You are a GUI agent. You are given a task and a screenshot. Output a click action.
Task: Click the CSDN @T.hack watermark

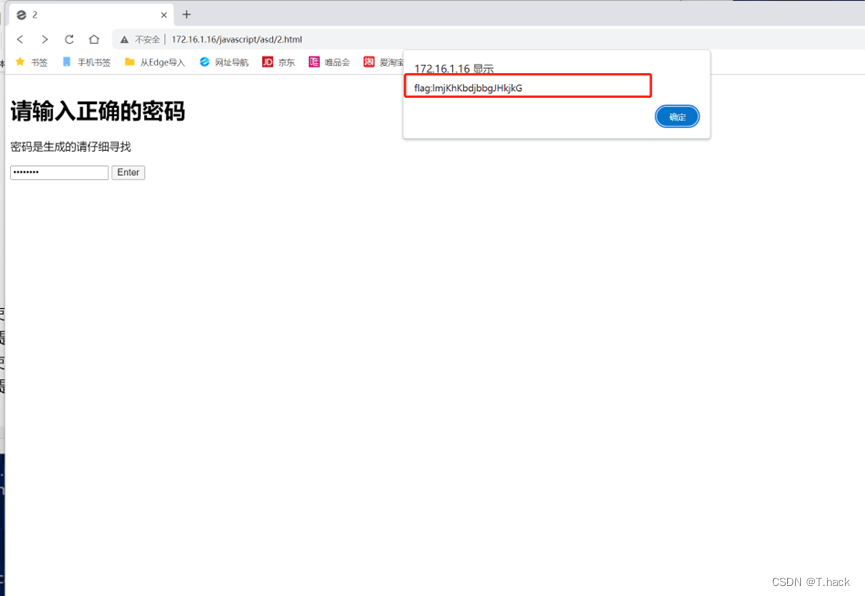pyautogui.click(x=812, y=579)
